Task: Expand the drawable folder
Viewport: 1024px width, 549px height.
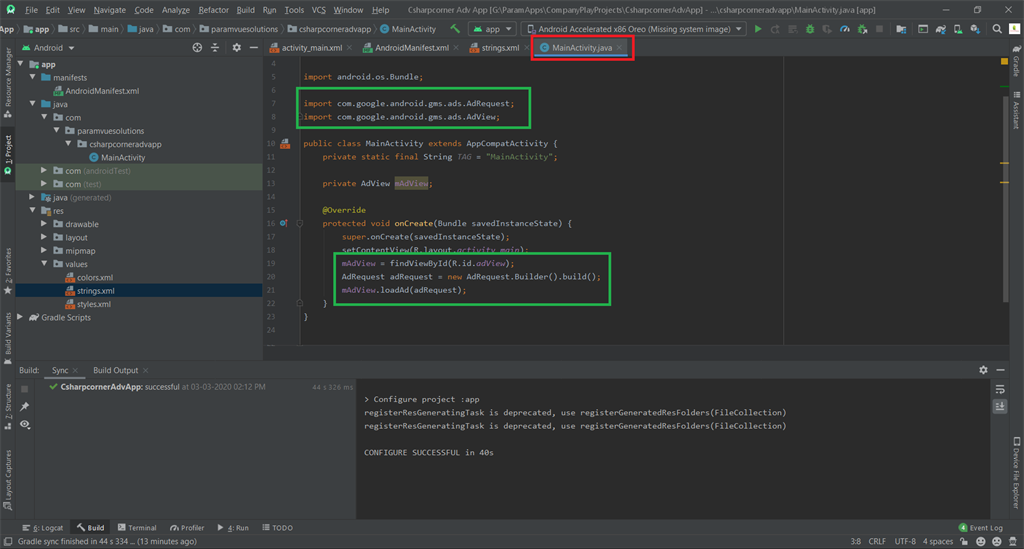Action: pos(44,224)
